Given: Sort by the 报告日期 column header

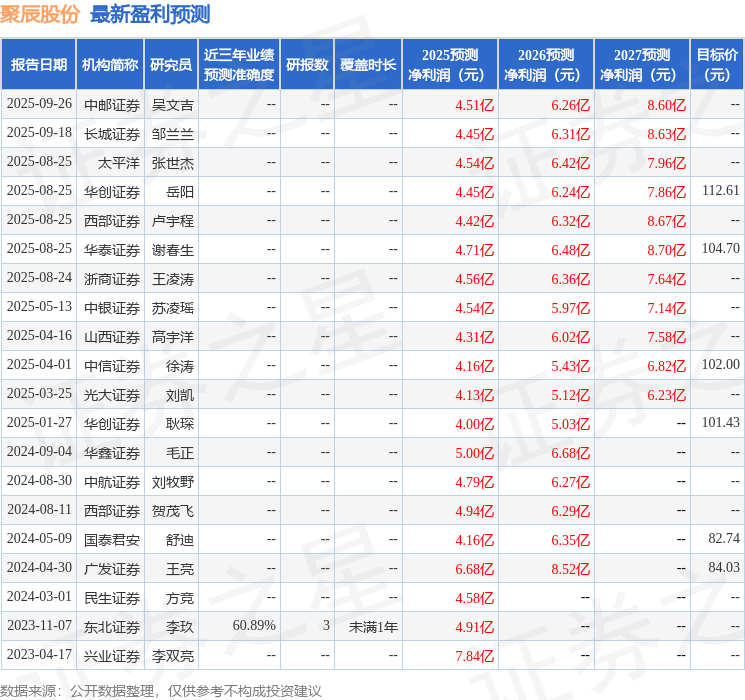Looking at the screenshot, I should coord(39,65).
